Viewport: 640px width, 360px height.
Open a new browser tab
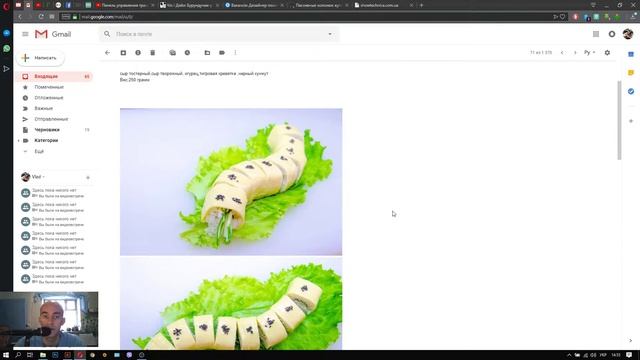point(422,5)
